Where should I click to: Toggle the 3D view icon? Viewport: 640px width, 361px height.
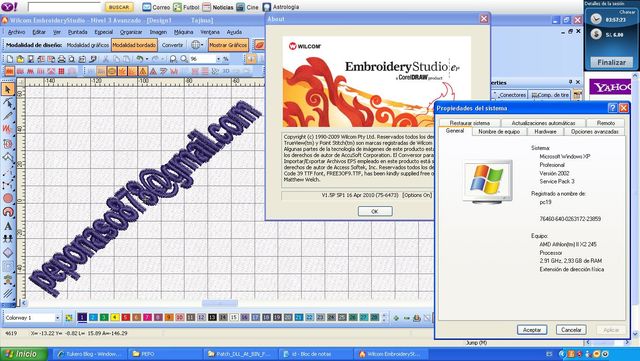226,71
